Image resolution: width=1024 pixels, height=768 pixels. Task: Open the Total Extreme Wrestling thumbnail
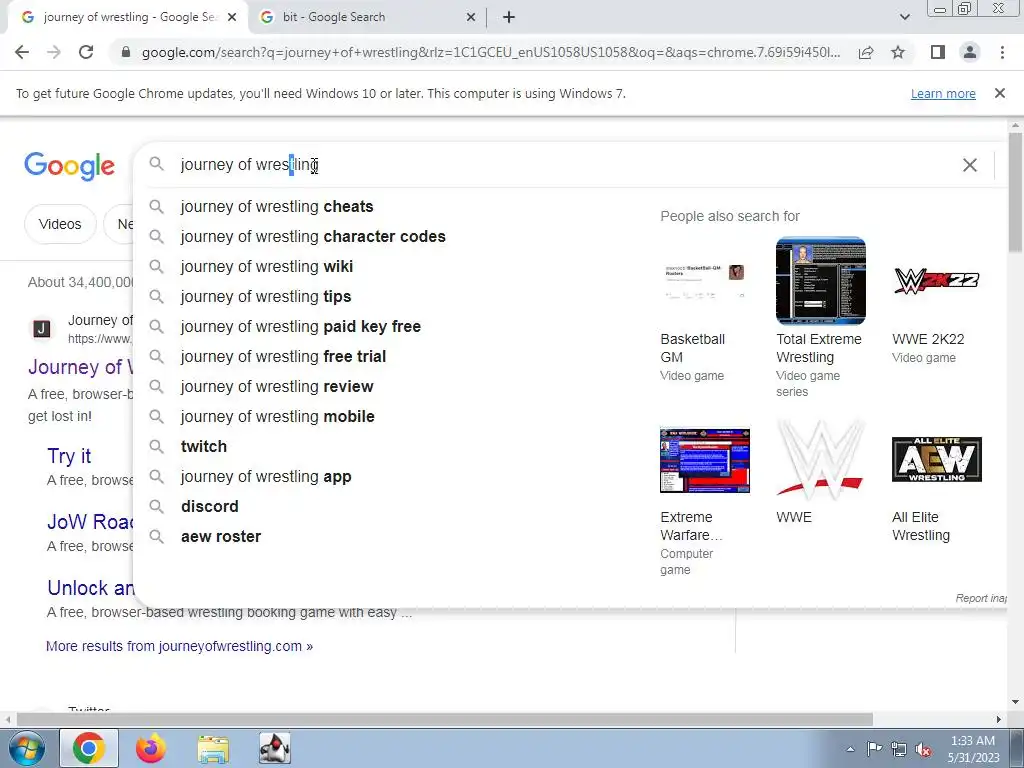821,281
